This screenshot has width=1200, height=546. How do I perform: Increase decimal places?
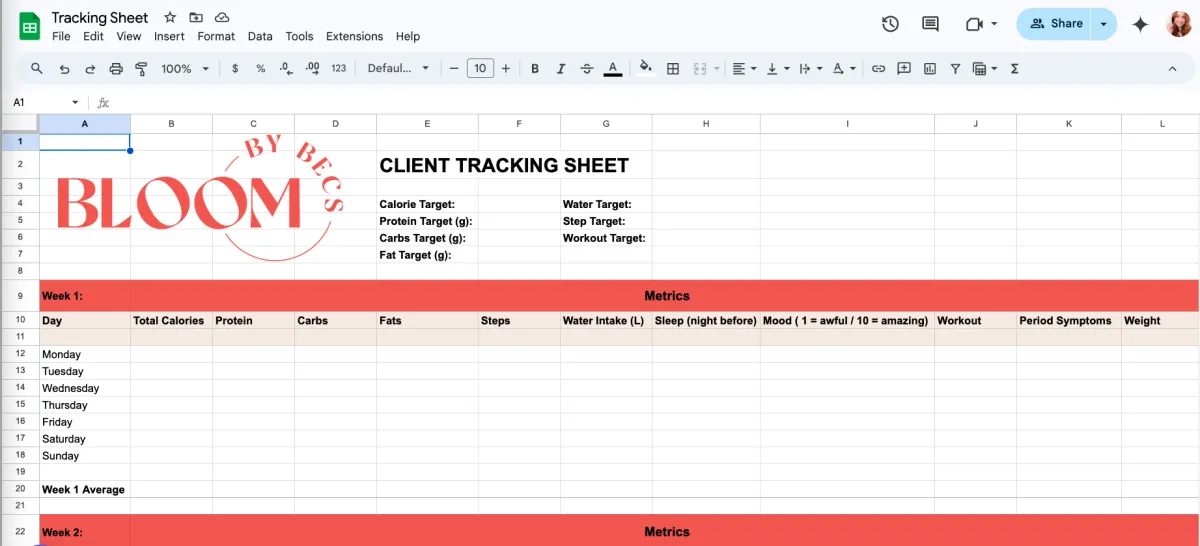pos(312,69)
